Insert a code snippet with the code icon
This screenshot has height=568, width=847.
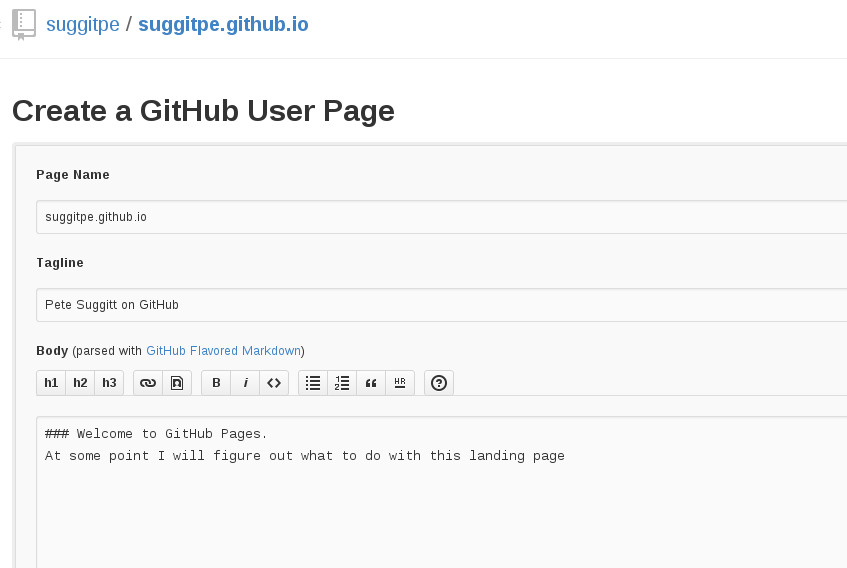274,383
